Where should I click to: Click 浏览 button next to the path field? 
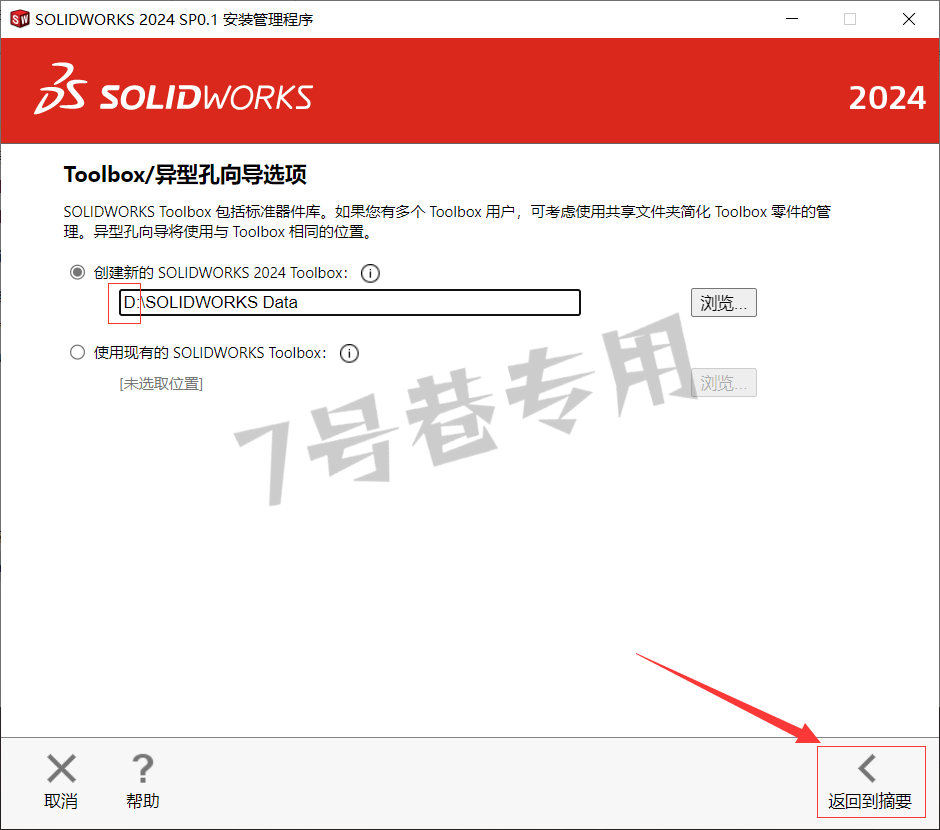pyautogui.click(x=724, y=303)
